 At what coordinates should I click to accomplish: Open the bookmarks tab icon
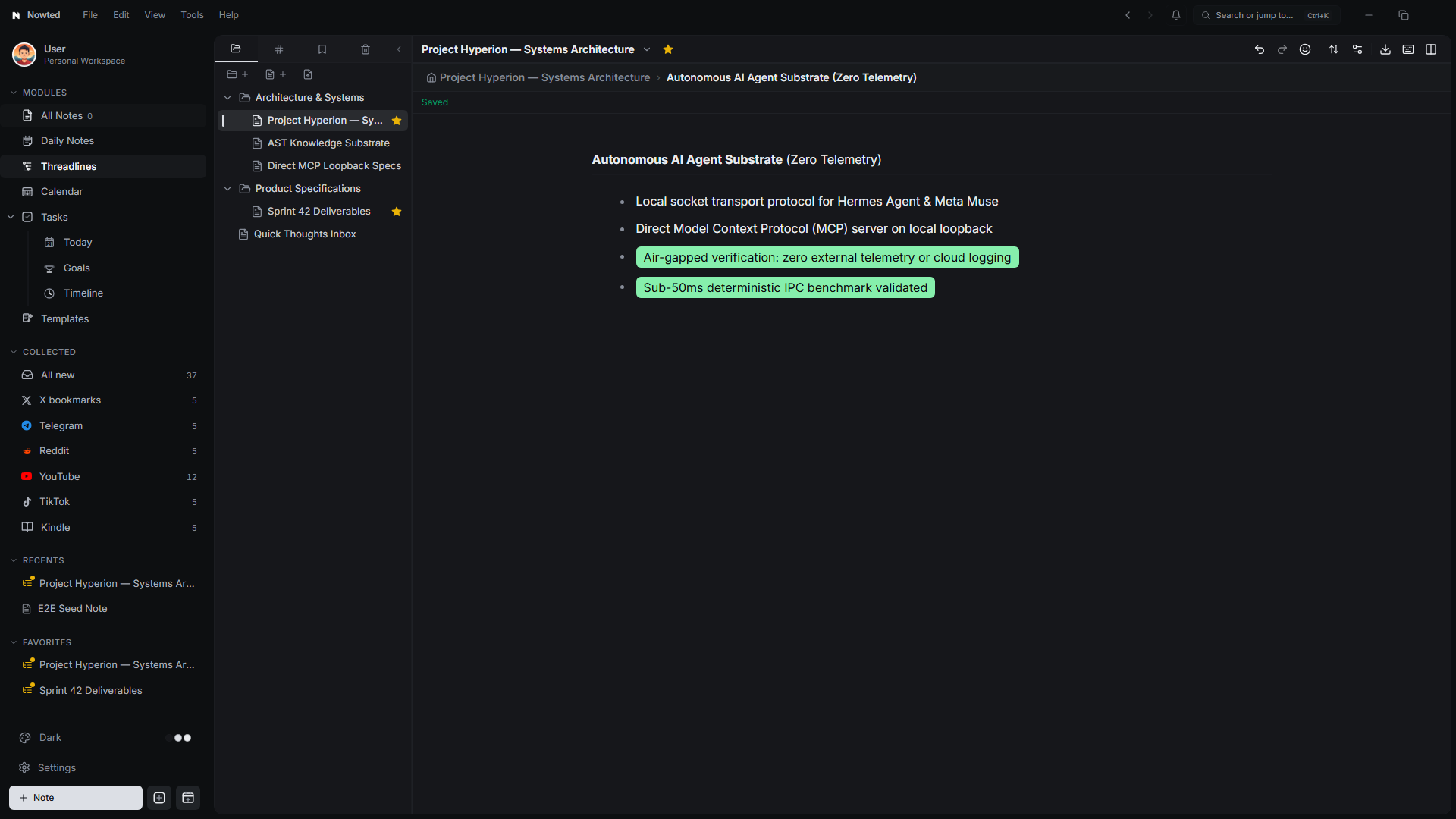click(322, 49)
